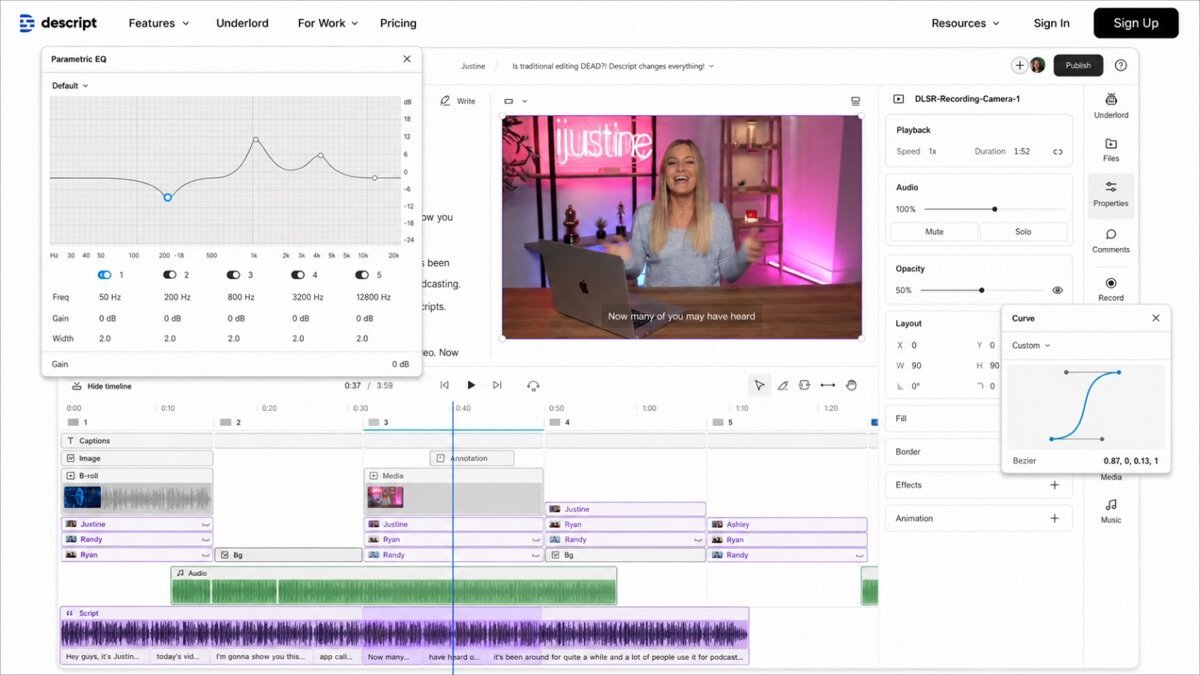Toggle layer visibility eye icon in Opacity
The width and height of the screenshot is (1200, 675).
point(1057,290)
